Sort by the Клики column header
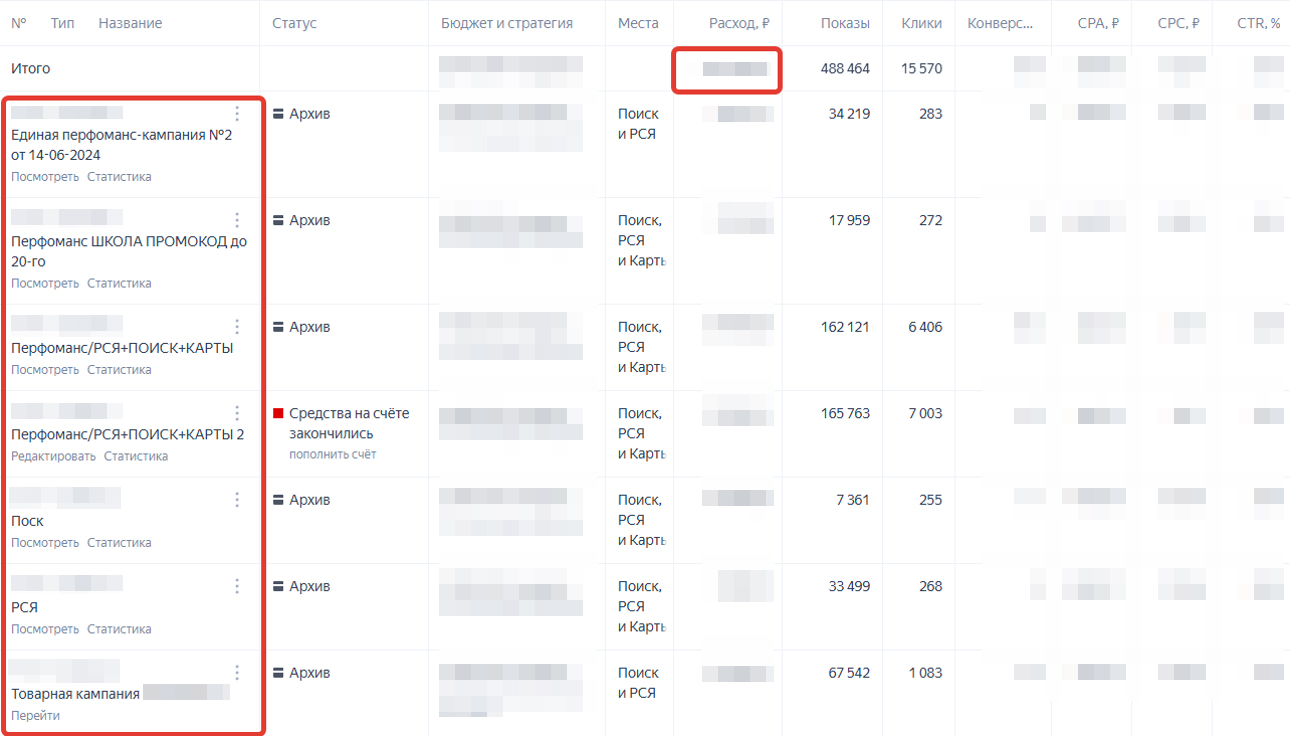 (921, 23)
